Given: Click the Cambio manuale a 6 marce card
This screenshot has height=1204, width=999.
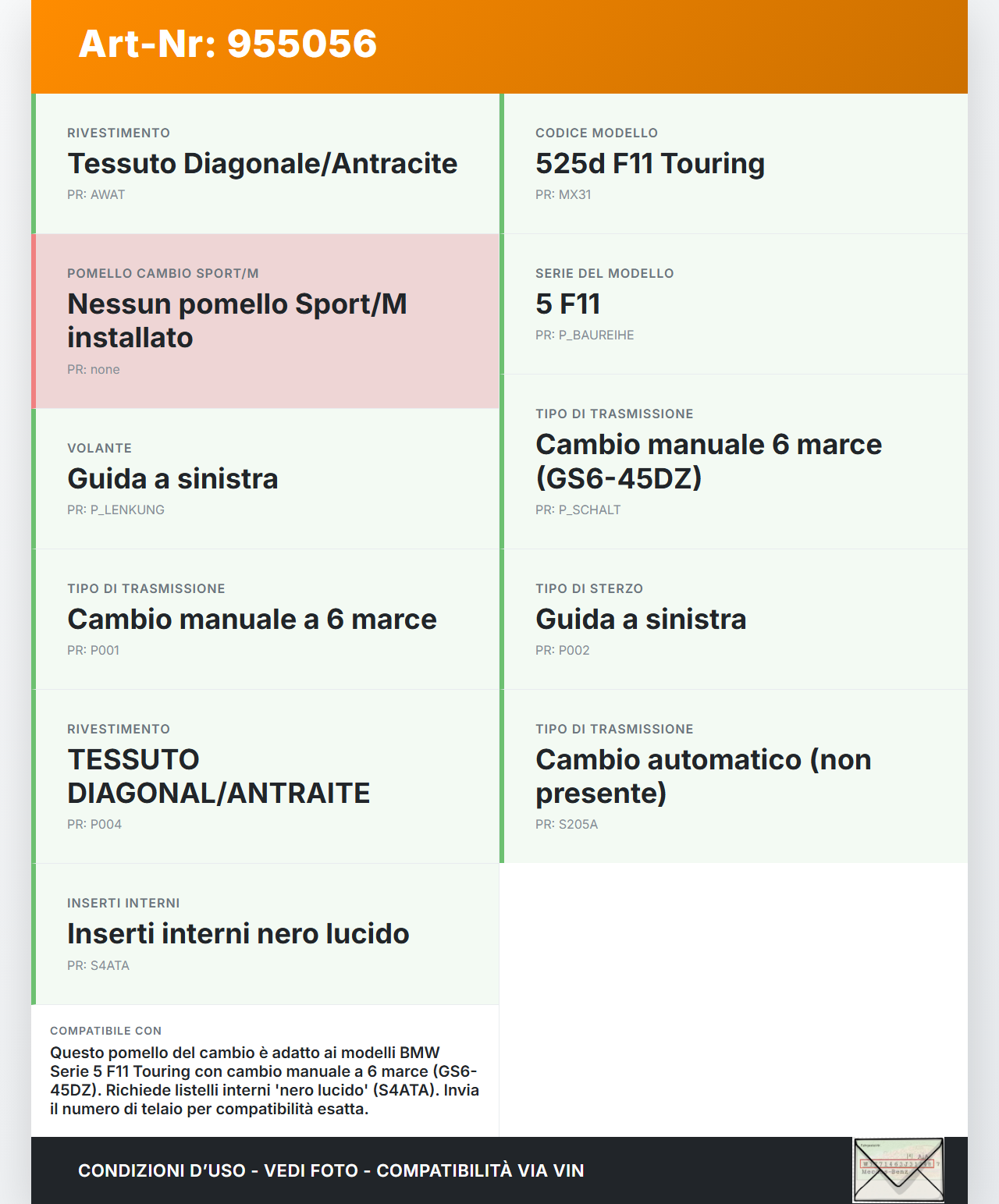Looking at the screenshot, I should (x=265, y=619).
